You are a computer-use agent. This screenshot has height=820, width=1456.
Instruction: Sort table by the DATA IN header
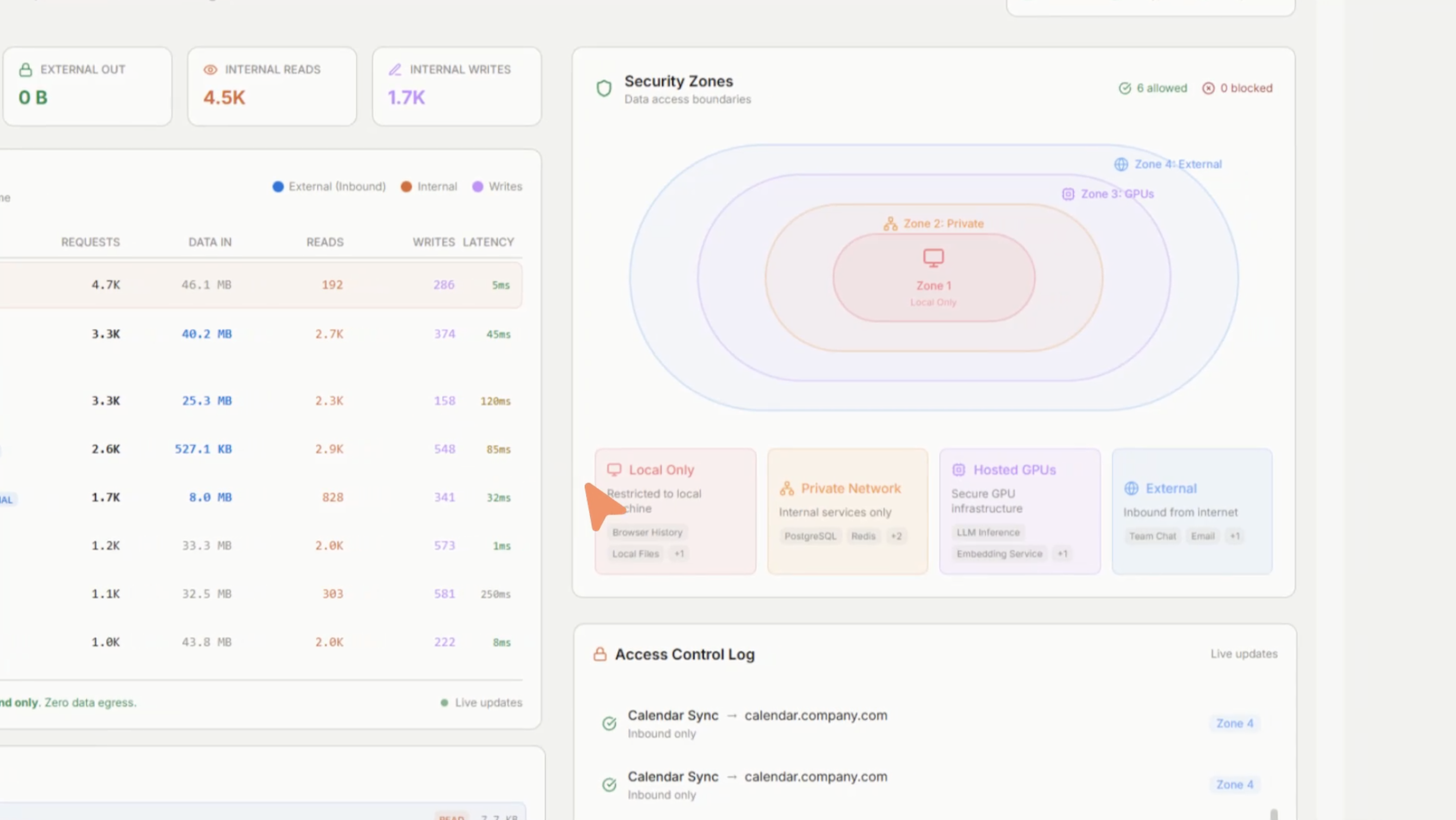coord(210,243)
